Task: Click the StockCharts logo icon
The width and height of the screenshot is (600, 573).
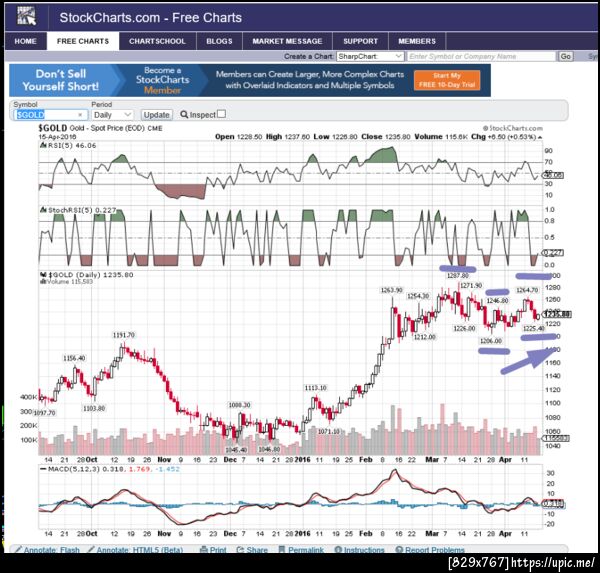Action: pyautogui.click(x=26, y=17)
